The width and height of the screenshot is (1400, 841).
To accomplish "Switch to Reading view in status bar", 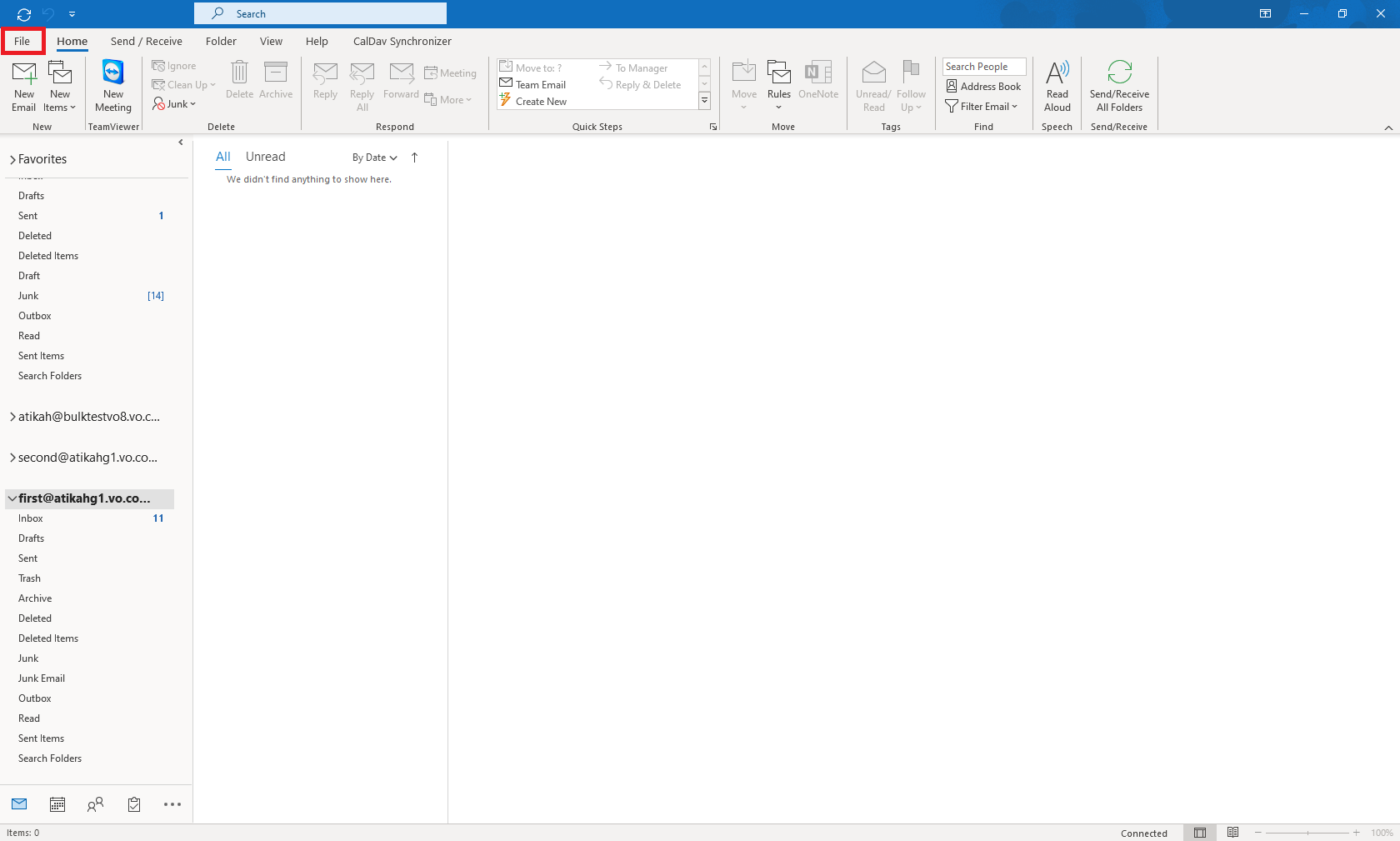I will click(x=1232, y=833).
